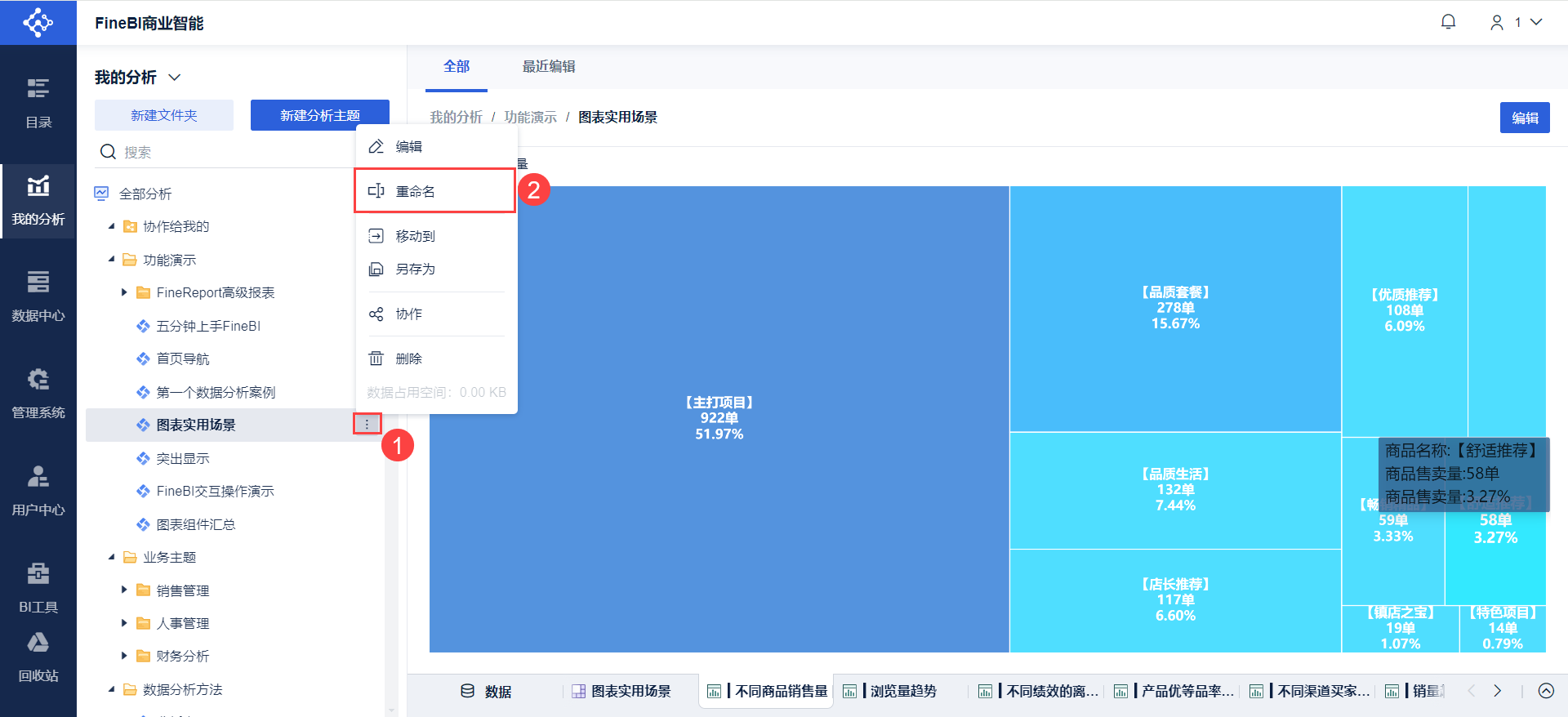Viewport: 1568px width, 717px height.
Task: Click the 新建文件夹 button
Action: pyautogui.click(x=164, y=115)
